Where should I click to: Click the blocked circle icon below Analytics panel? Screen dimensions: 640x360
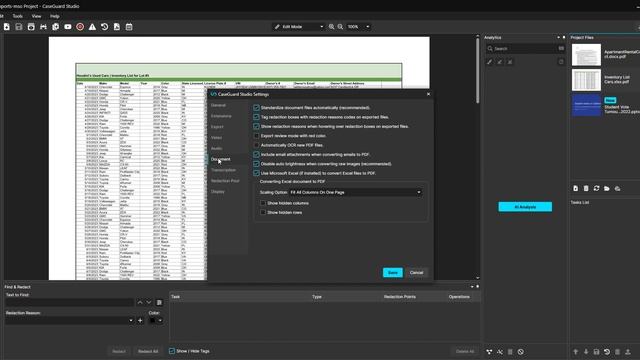coord(521,352)
